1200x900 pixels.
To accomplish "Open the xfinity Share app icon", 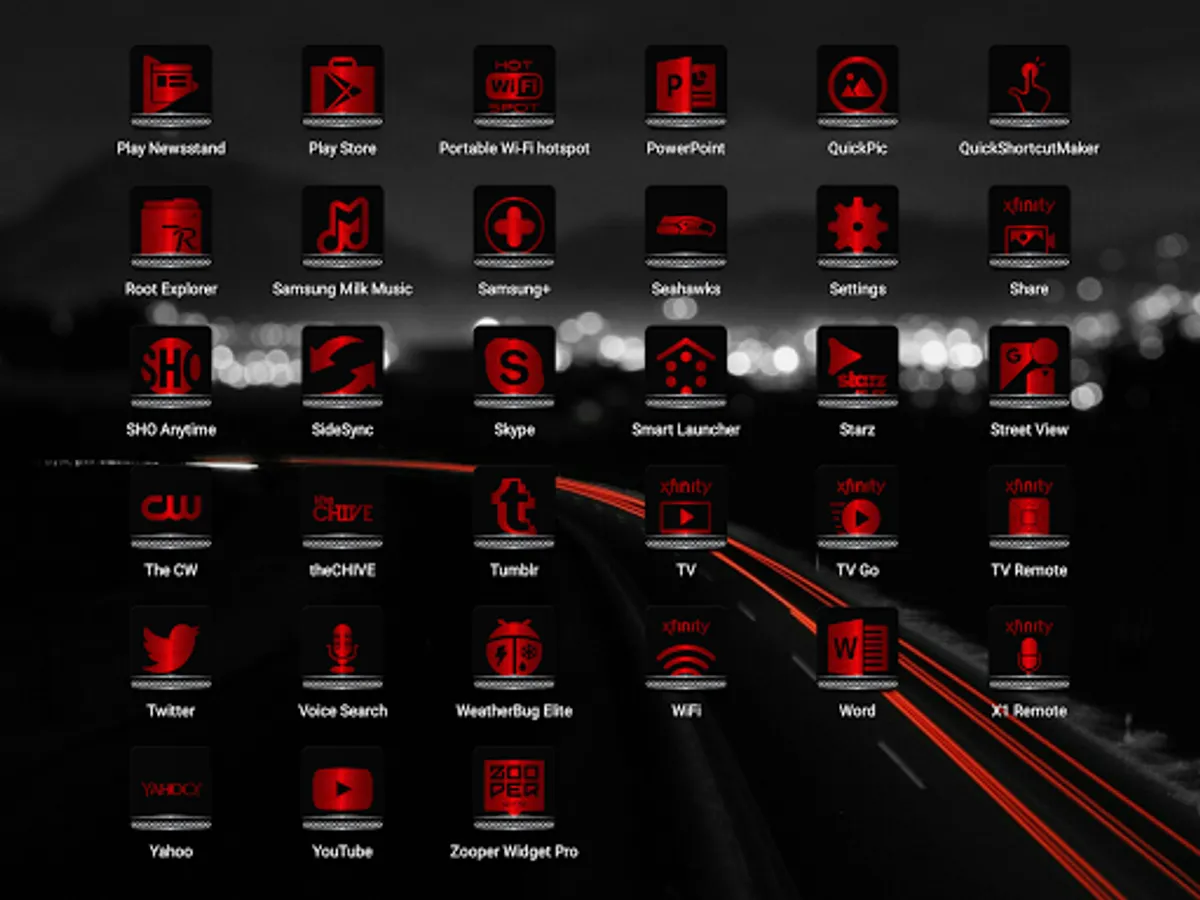I will 1029,227.
